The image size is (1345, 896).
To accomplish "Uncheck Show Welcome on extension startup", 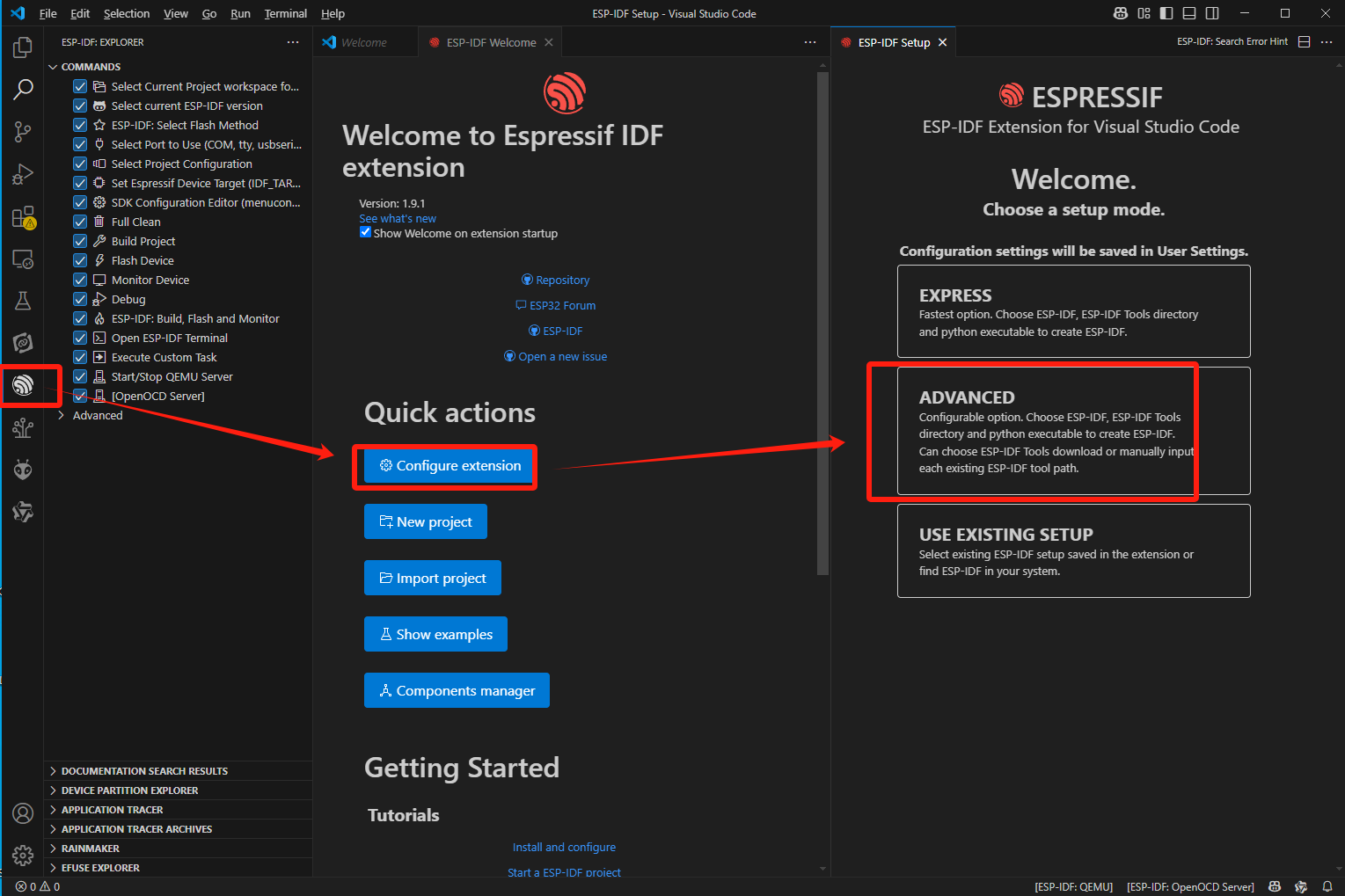I will [365, 232].
